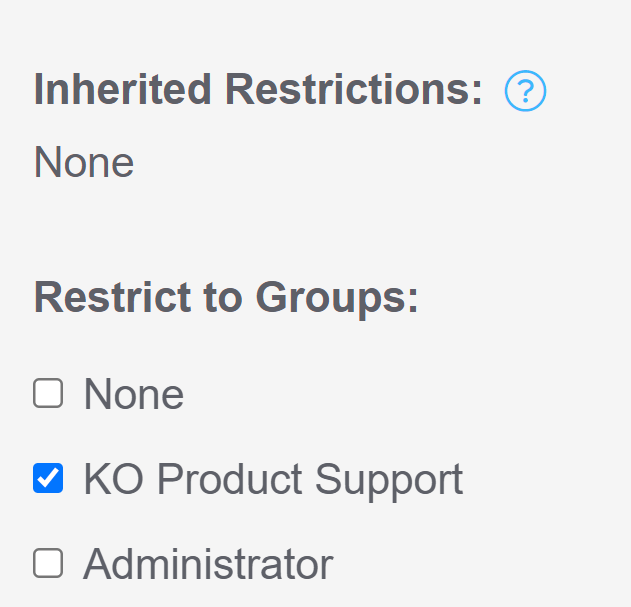Enable the Administrator group checkbox
631x607 pixels.
(48, 564)
